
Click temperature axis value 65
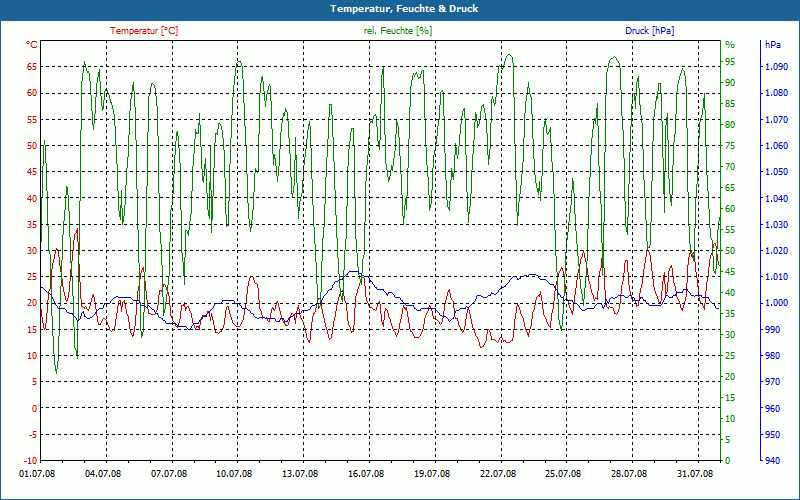(33, 67)
